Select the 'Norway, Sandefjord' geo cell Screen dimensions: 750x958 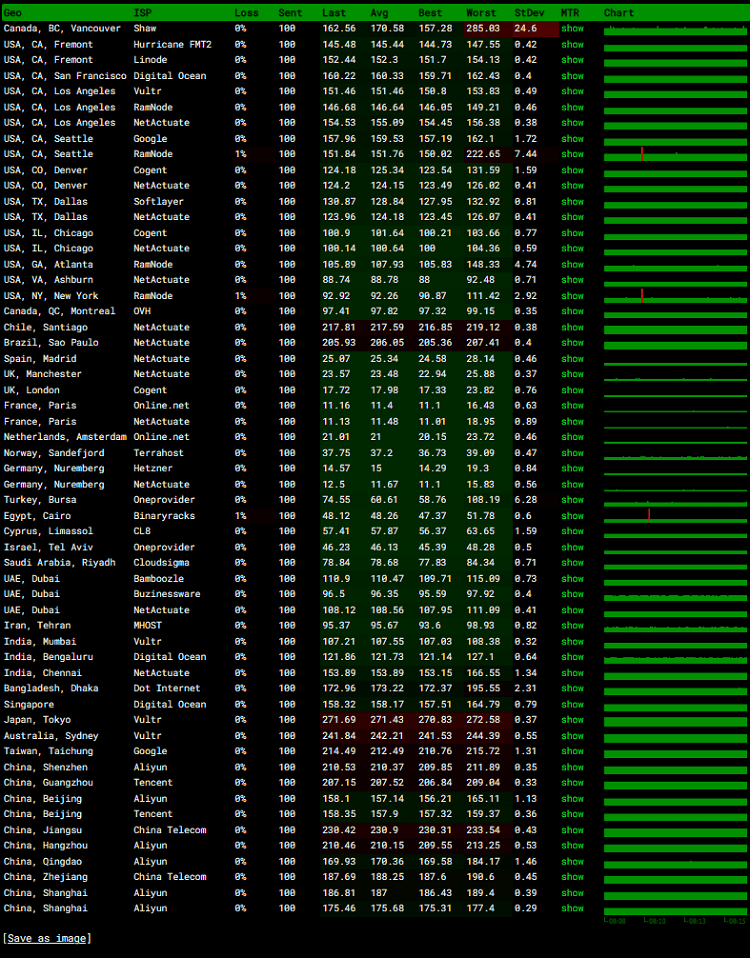[54, 453]
